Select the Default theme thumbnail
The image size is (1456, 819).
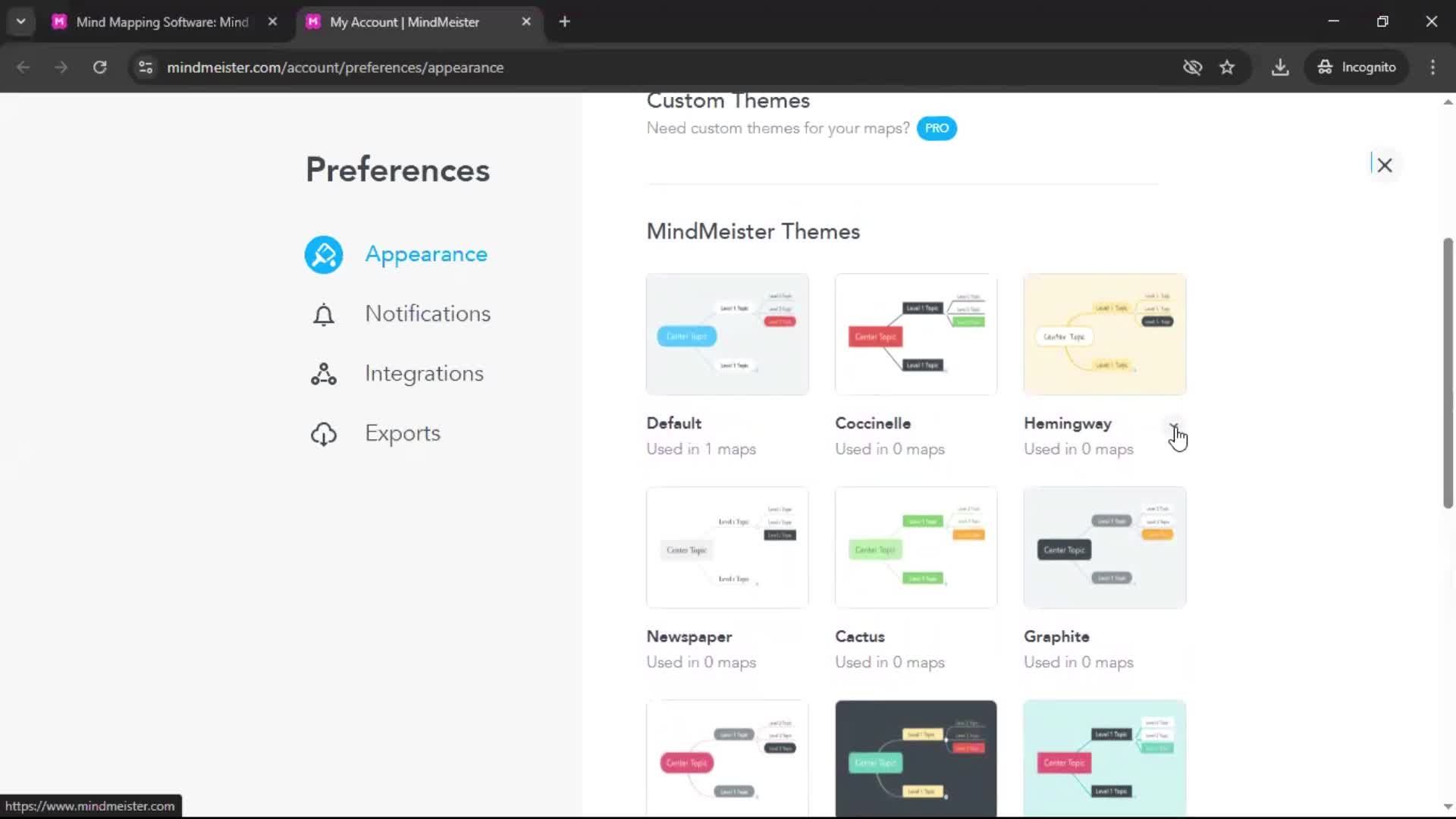tap(727, 334)
